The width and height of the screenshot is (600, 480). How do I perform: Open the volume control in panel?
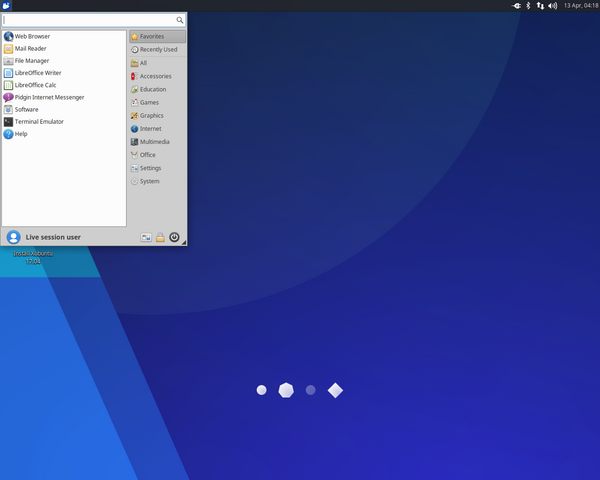click(553, 6)
